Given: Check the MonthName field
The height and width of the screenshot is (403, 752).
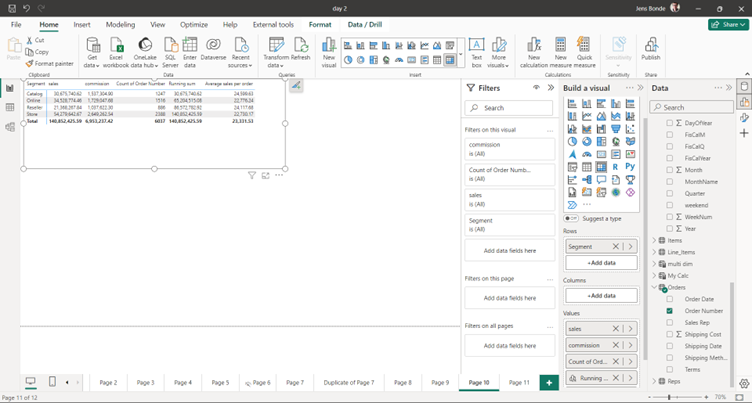Looking at the screenshot, I should [x=670, y=182].
